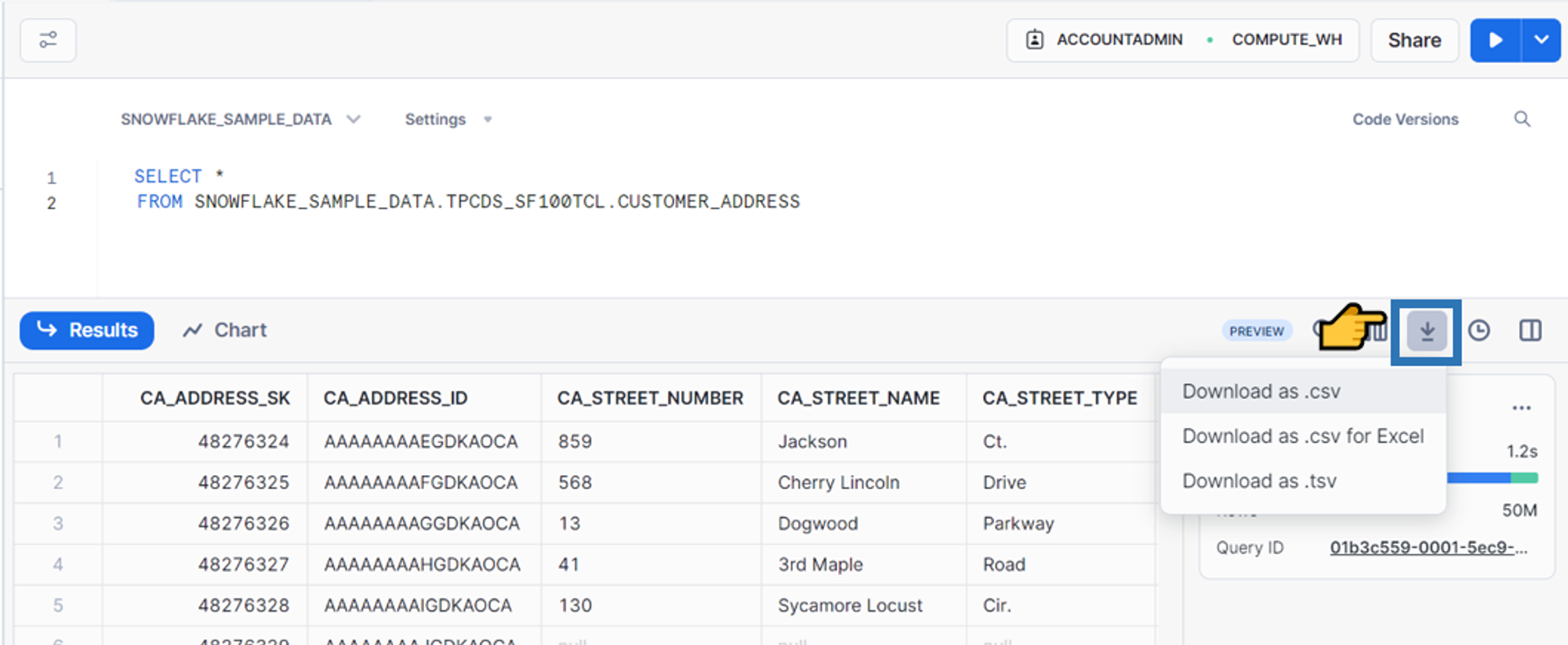Click the download results icon
The width and height of the screenshot is (1568, 645).
pyautogui.click(x=1426, y=332)
